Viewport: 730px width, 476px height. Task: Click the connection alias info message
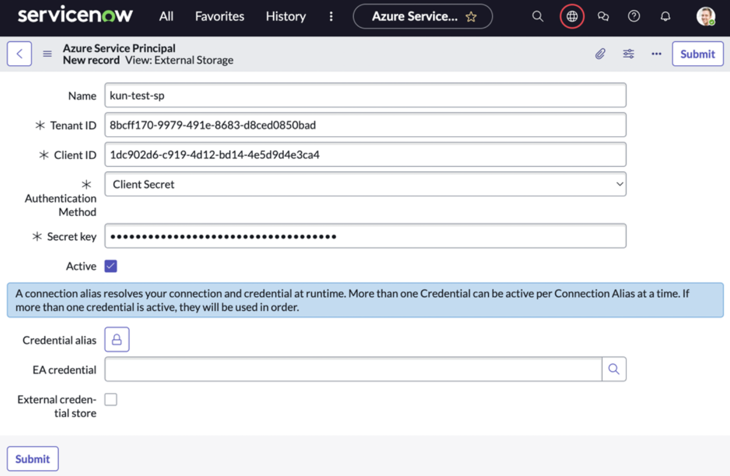[x=365, y=300]
